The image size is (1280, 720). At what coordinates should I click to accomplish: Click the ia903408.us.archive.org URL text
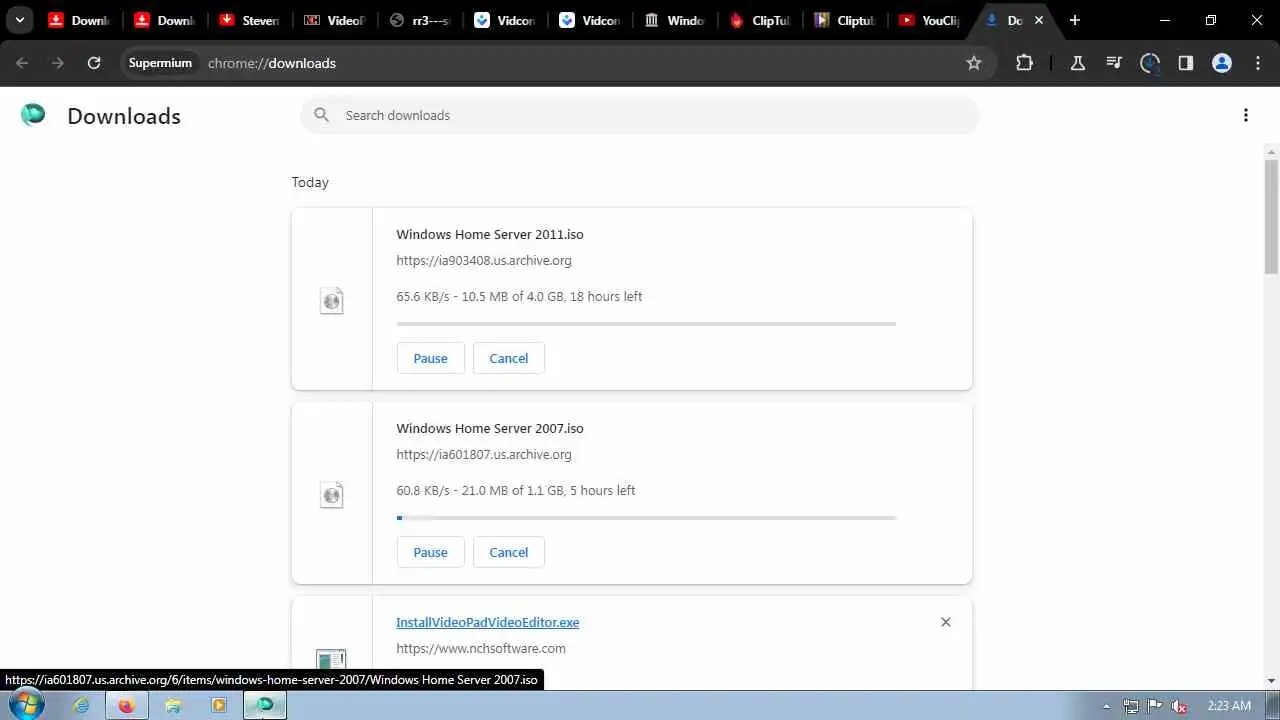click(484, 260)
